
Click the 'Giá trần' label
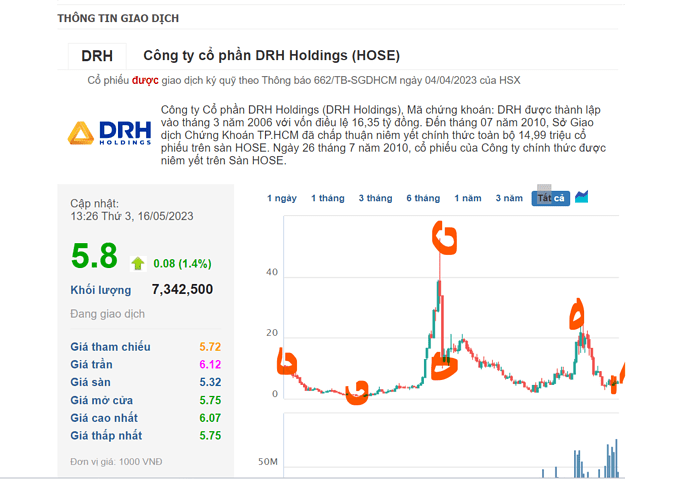(x=92, y=364)
